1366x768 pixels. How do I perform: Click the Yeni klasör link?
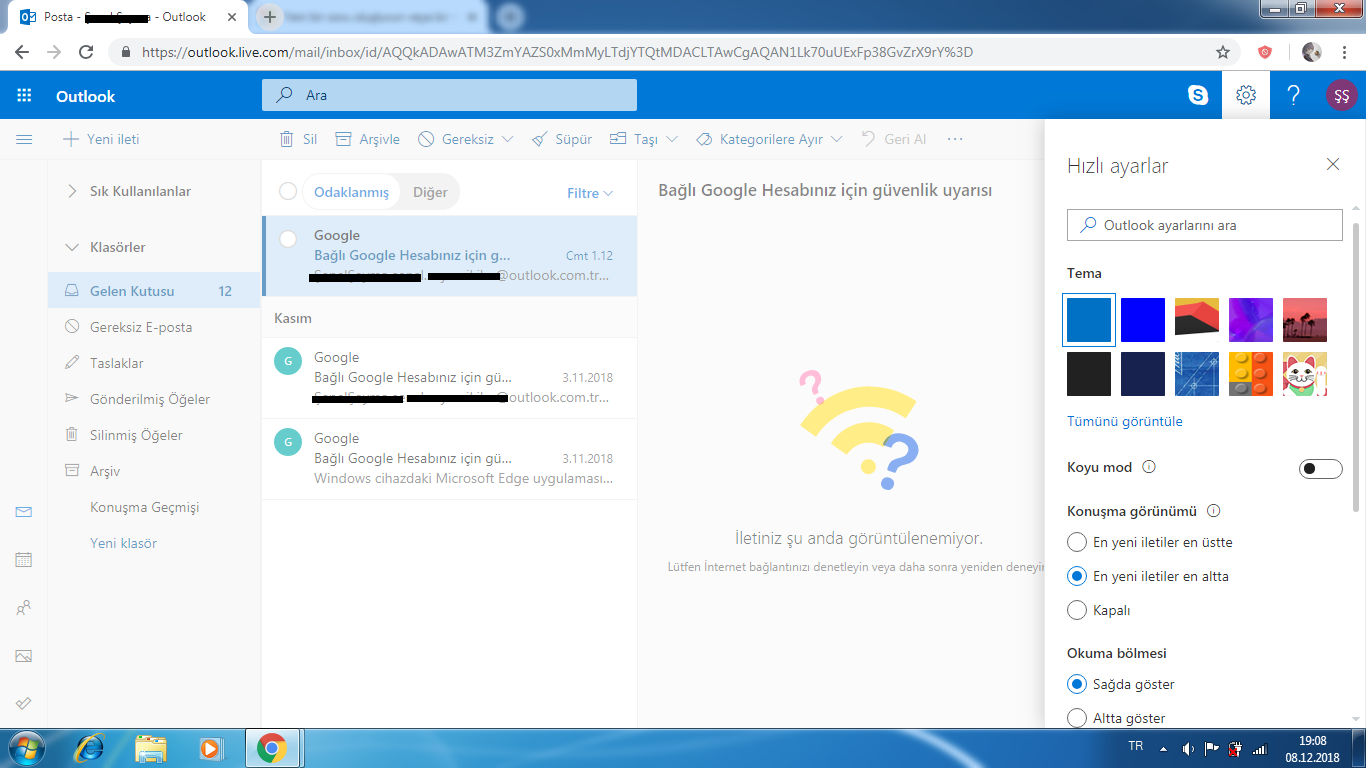coord(123,543)
